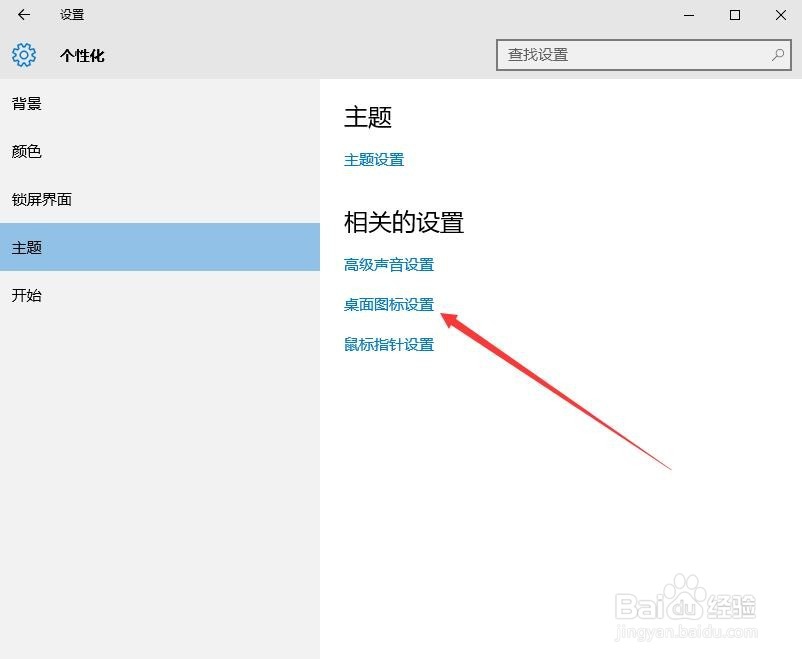Screen dimensions: 802x659
Task: Select 颜色 in the sidebar
Action: (x=26, y=151)
